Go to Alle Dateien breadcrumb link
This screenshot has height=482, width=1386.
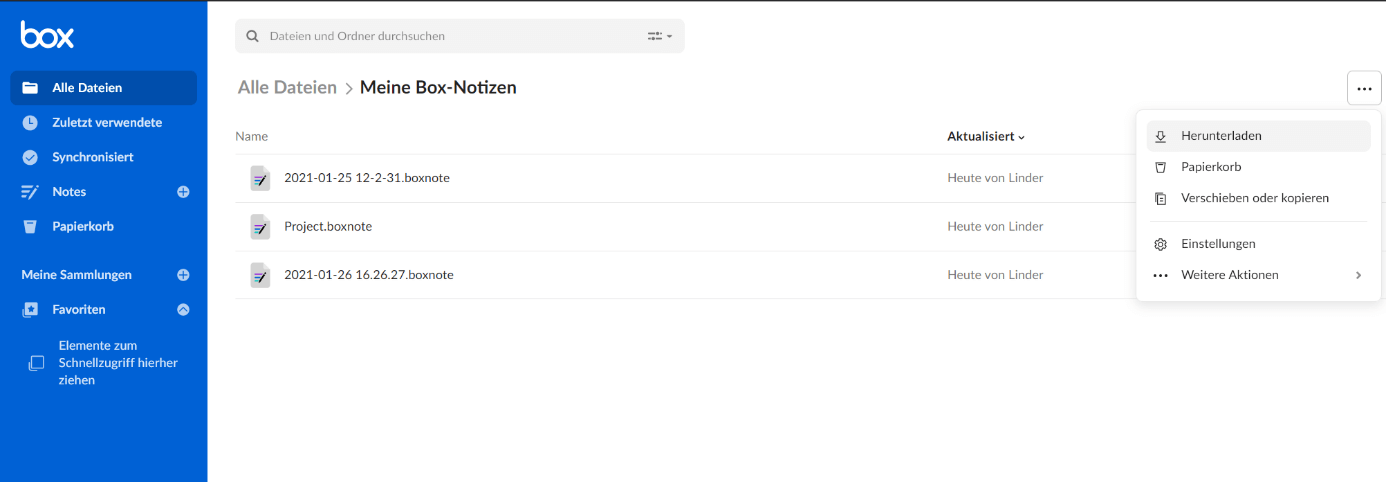tap(287, 87)
